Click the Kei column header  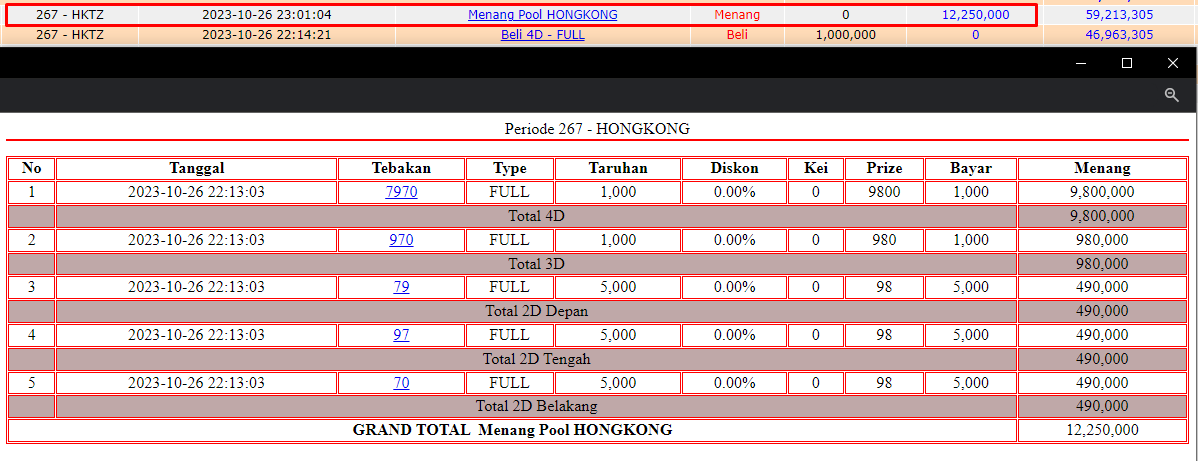[816, 168]
